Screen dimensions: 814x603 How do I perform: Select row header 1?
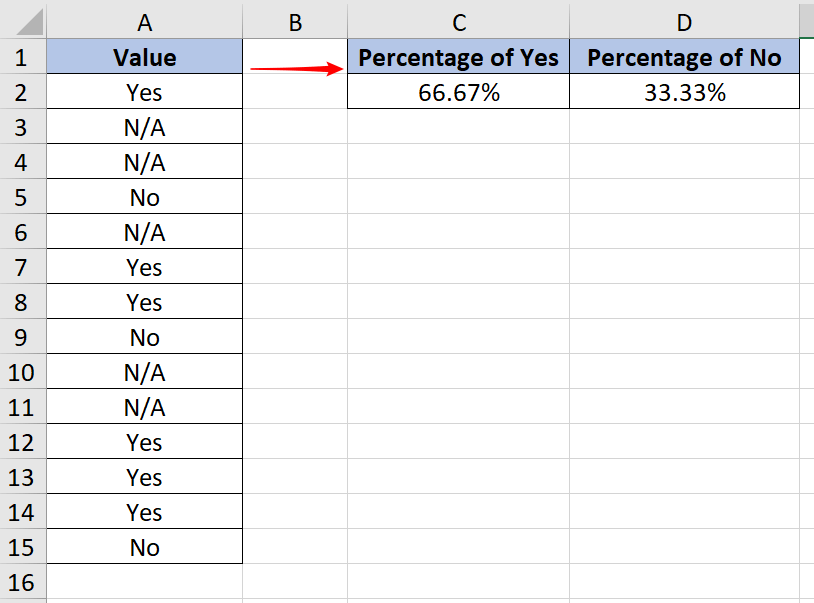click(x=22, y=57)
